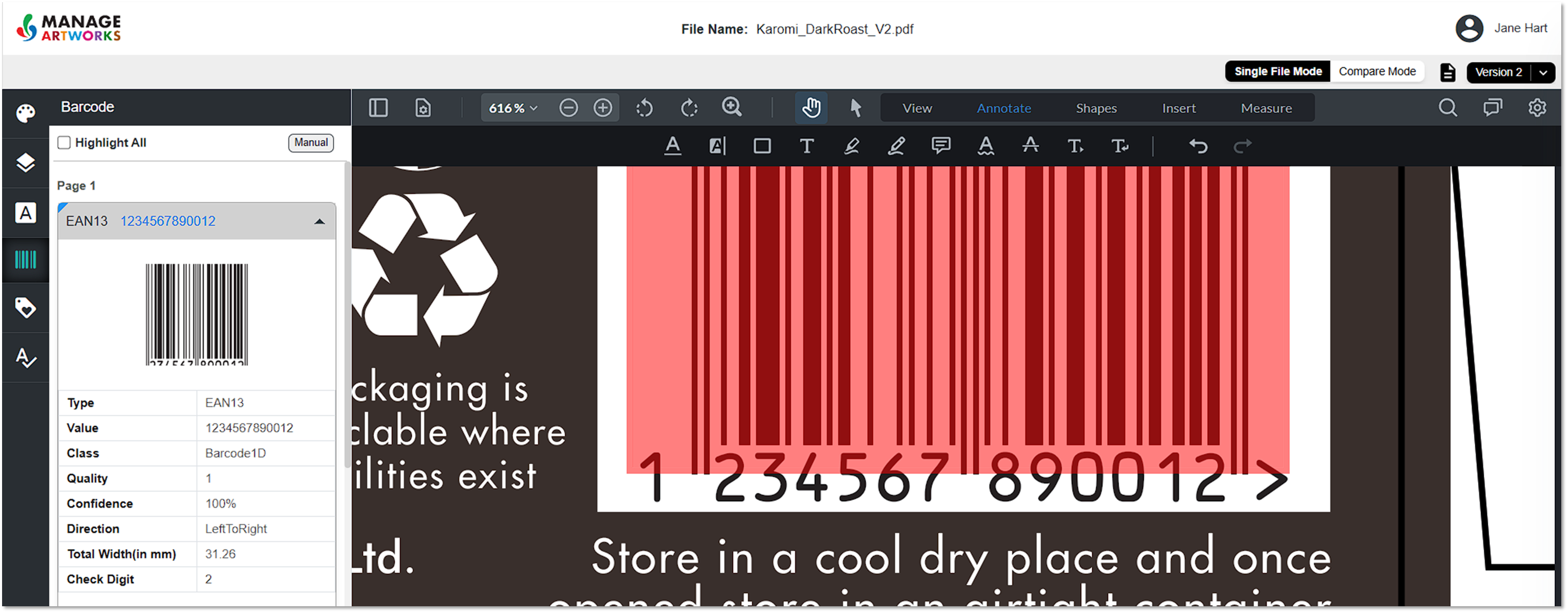This screenshot has height=613, width=1568.
Task: Click the undo arrow icon
Action: click(1198, 146)
